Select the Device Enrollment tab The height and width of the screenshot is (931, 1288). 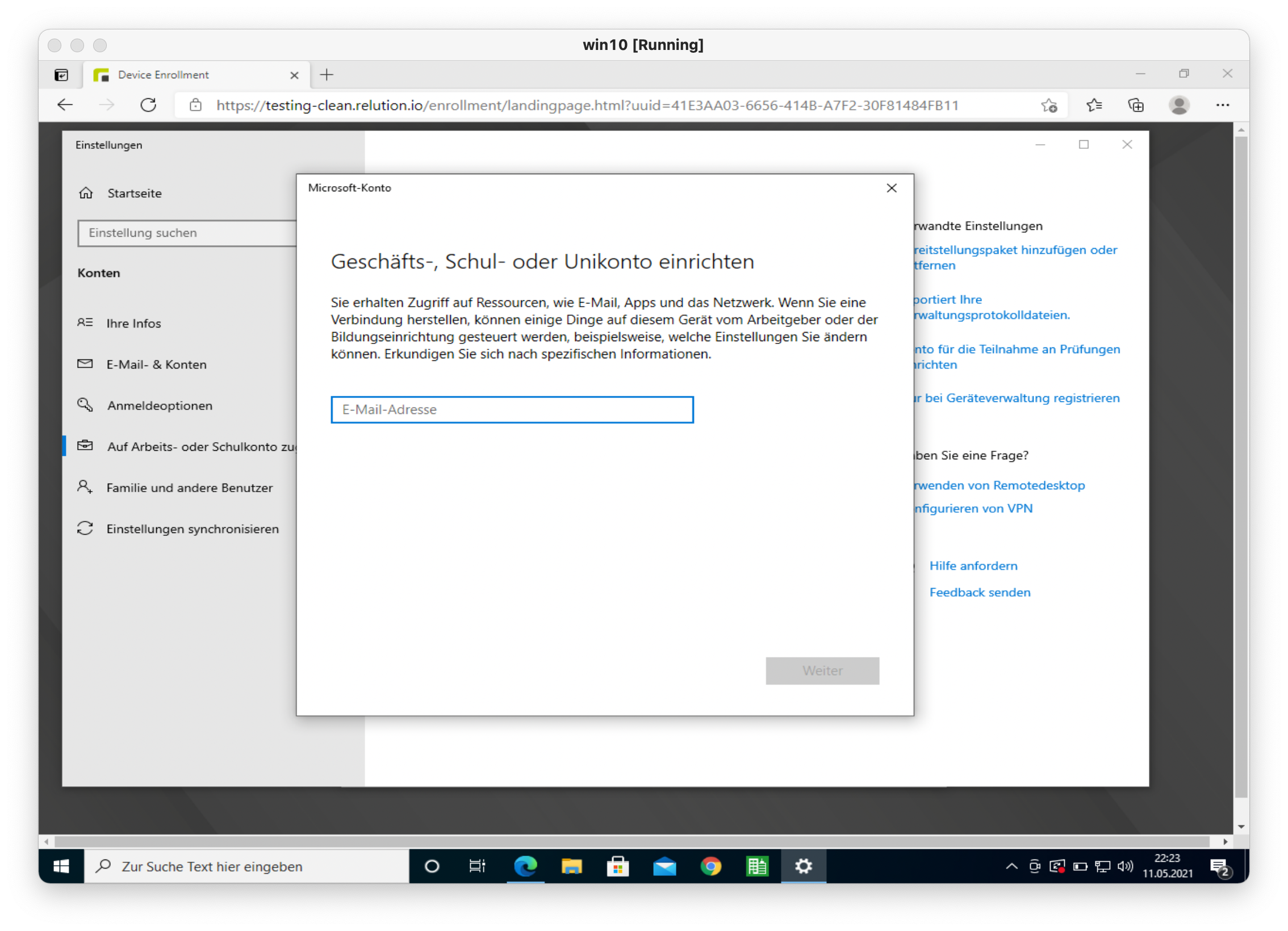196,75
